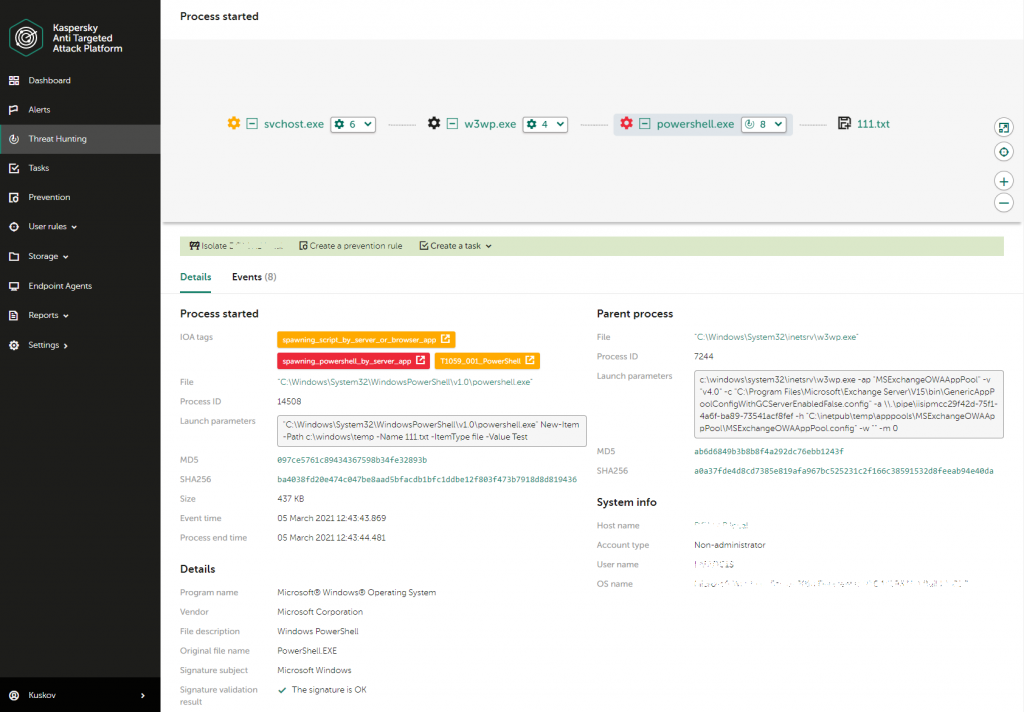Click the Prevention icon in the sidebar

point(14,197)
